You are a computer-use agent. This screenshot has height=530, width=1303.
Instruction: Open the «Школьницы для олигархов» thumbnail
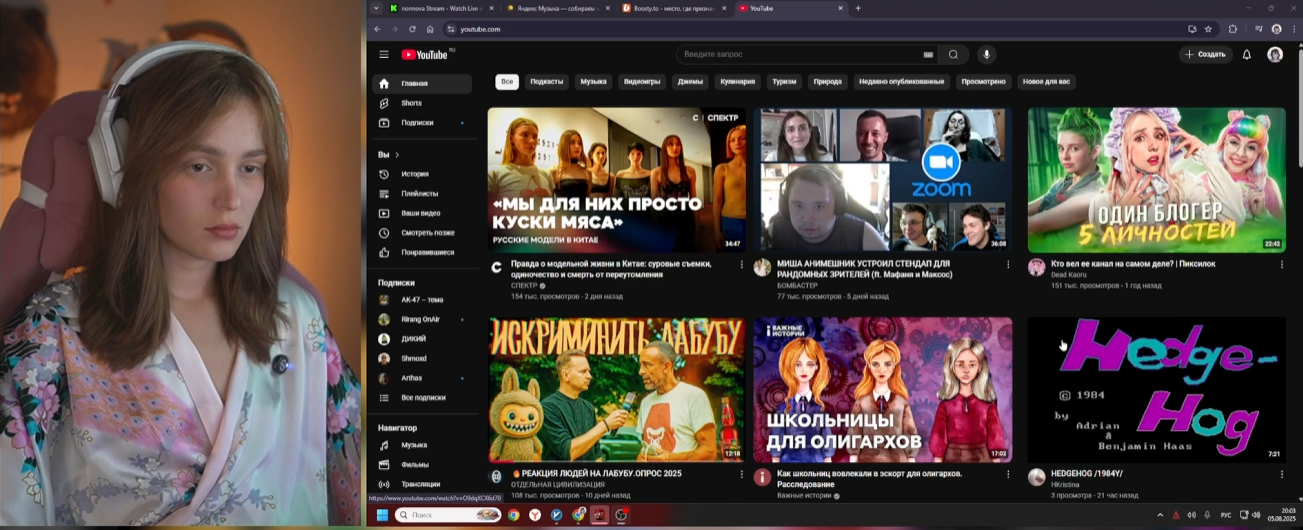[882, 390]
